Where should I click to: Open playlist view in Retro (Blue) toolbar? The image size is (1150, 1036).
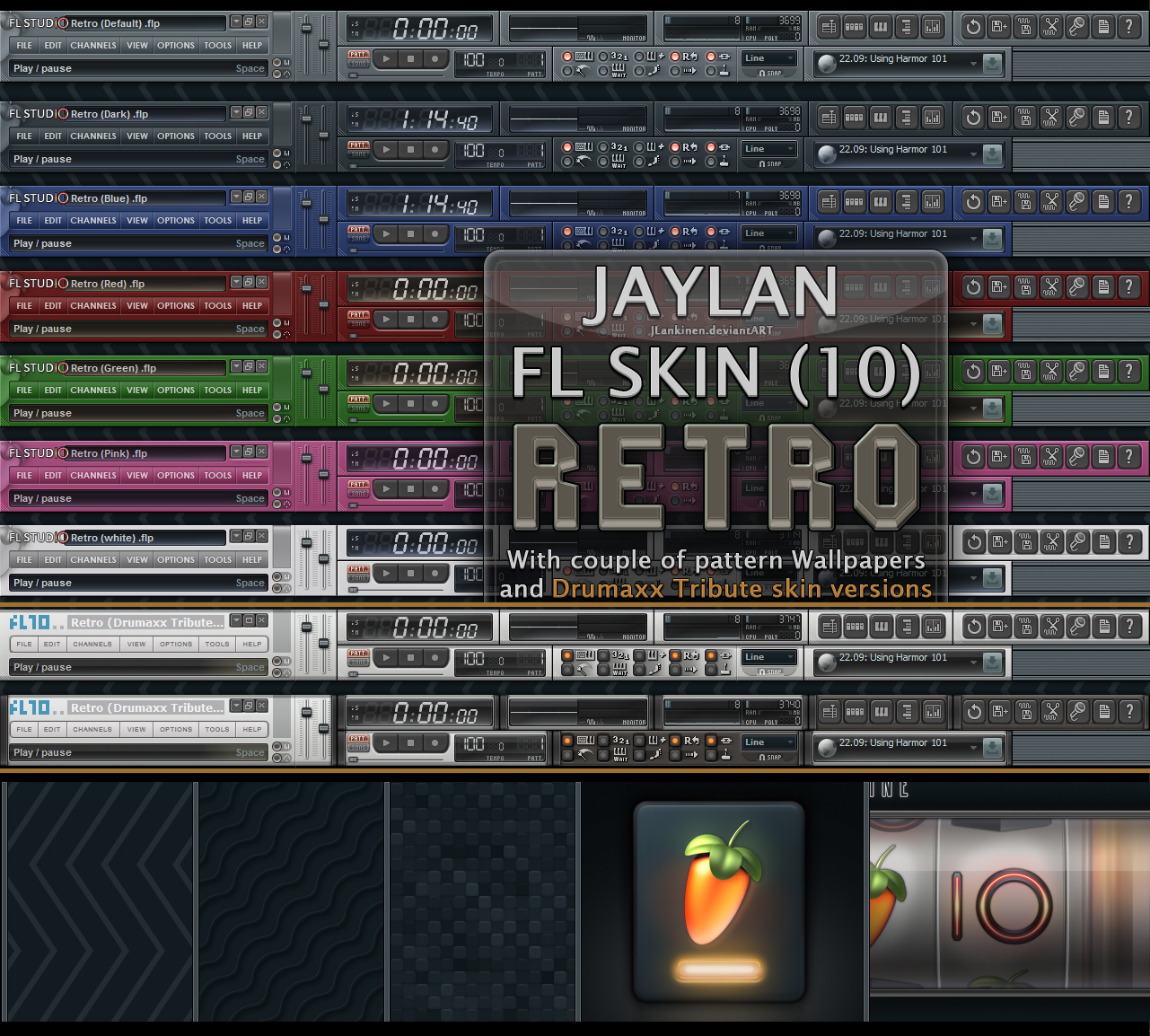[x=829, y=202]
